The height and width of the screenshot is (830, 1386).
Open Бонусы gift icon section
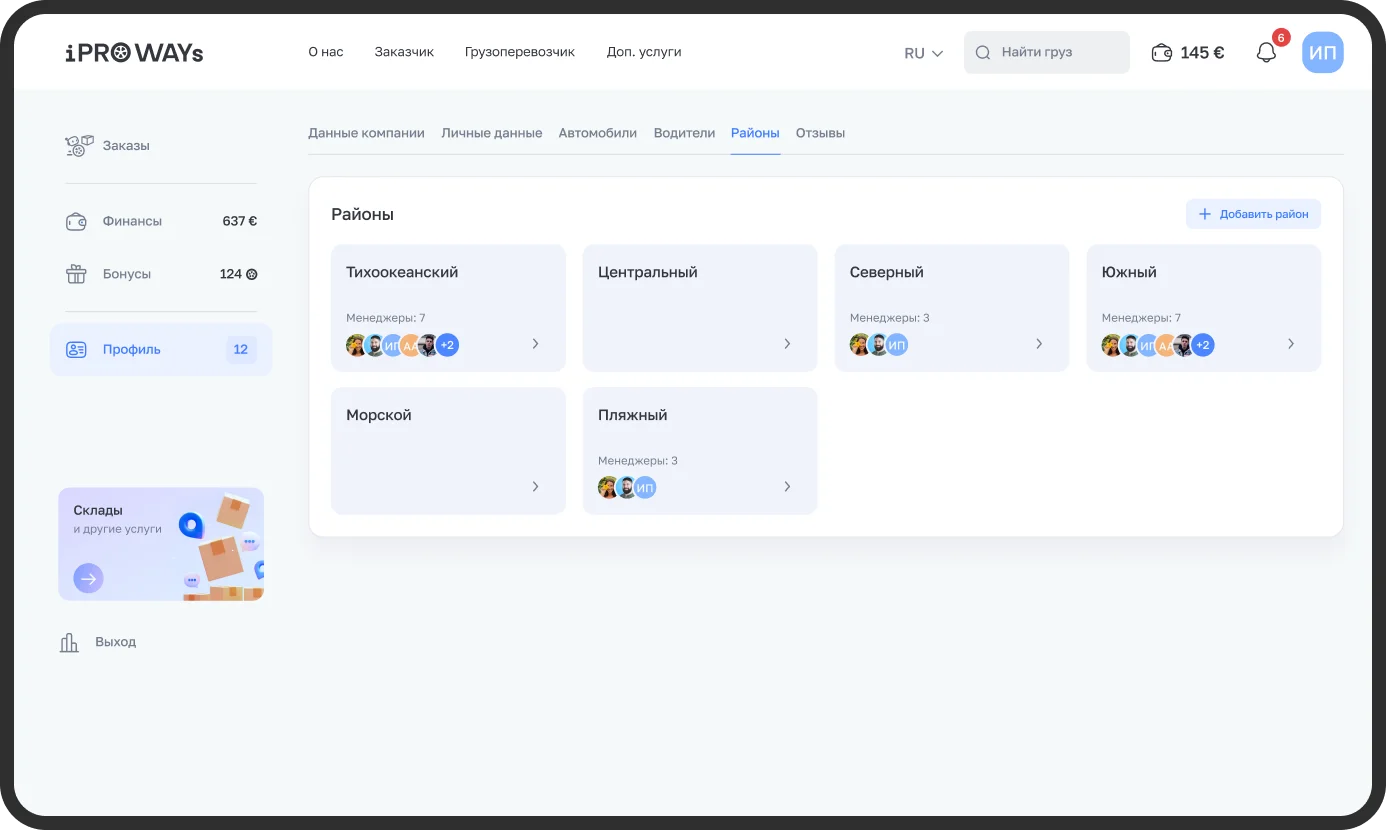[x=77, y=274]
